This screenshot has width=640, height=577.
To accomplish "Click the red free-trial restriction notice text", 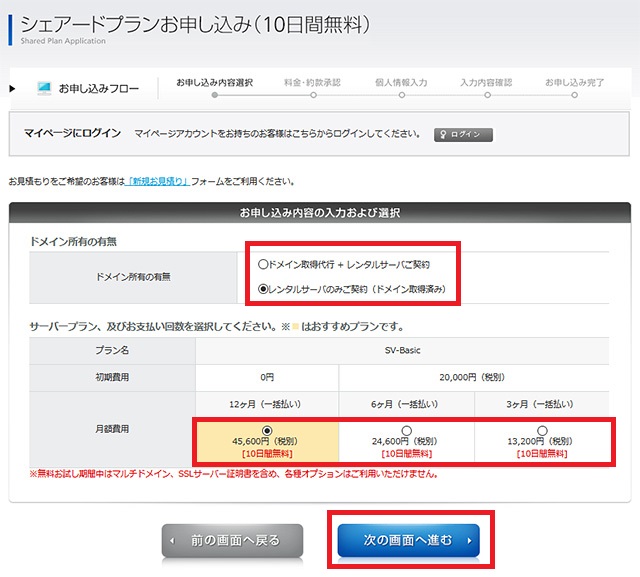I will click(x=234, y=474).
